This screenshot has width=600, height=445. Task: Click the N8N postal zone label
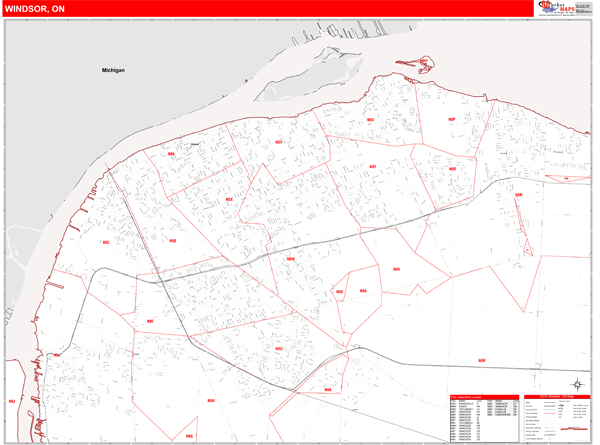tap(518, 195)
